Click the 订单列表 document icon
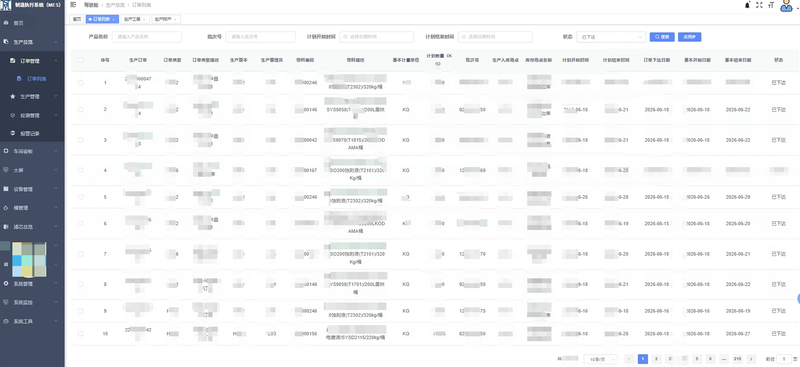 tap(19, 79)
